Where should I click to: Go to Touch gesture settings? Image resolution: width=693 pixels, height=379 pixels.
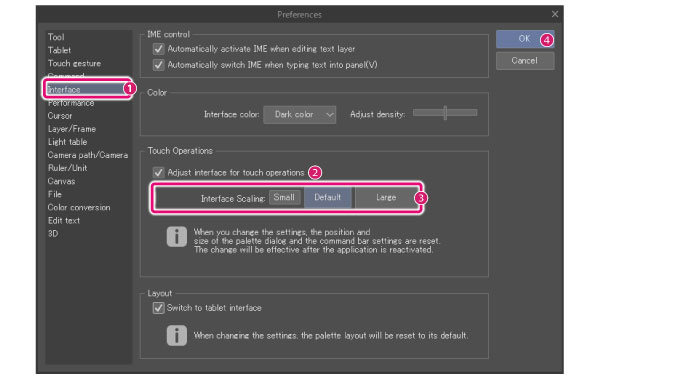[x=74, y=64]
